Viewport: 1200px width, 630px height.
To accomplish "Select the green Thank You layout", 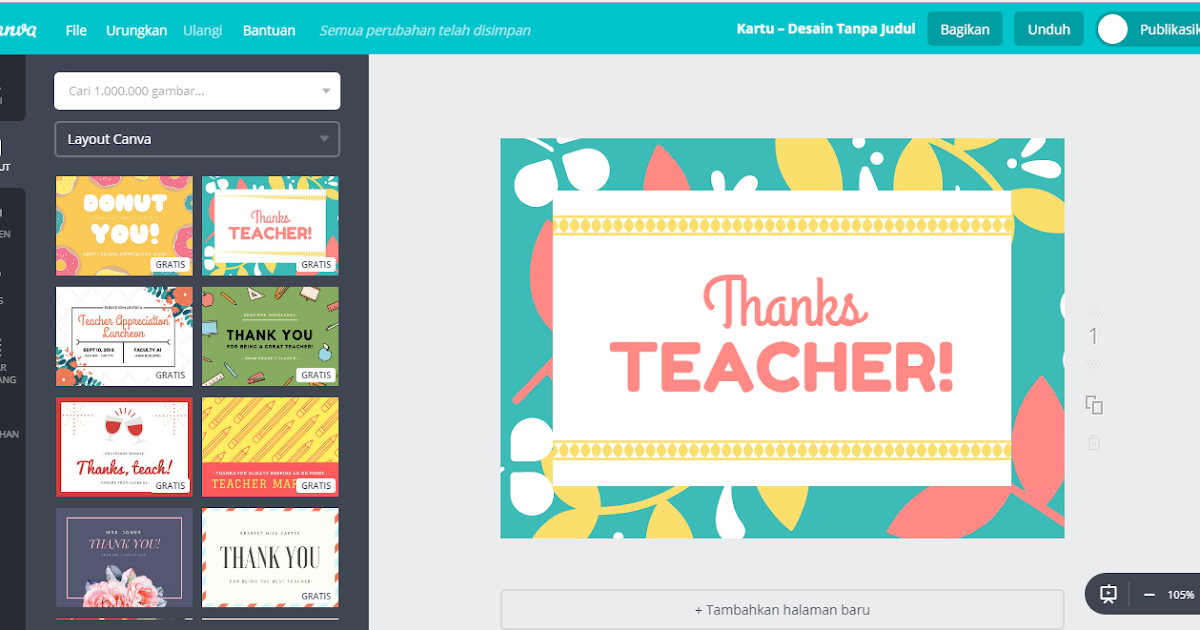I will click(270, 336).
